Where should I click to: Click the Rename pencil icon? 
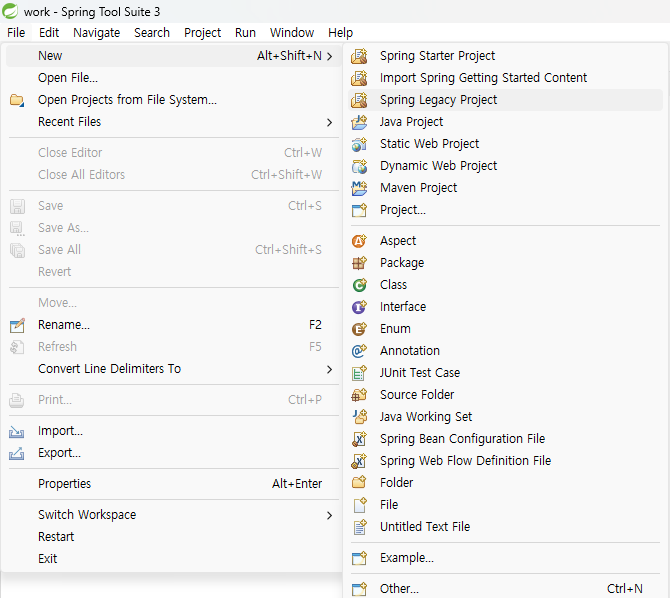17,326
